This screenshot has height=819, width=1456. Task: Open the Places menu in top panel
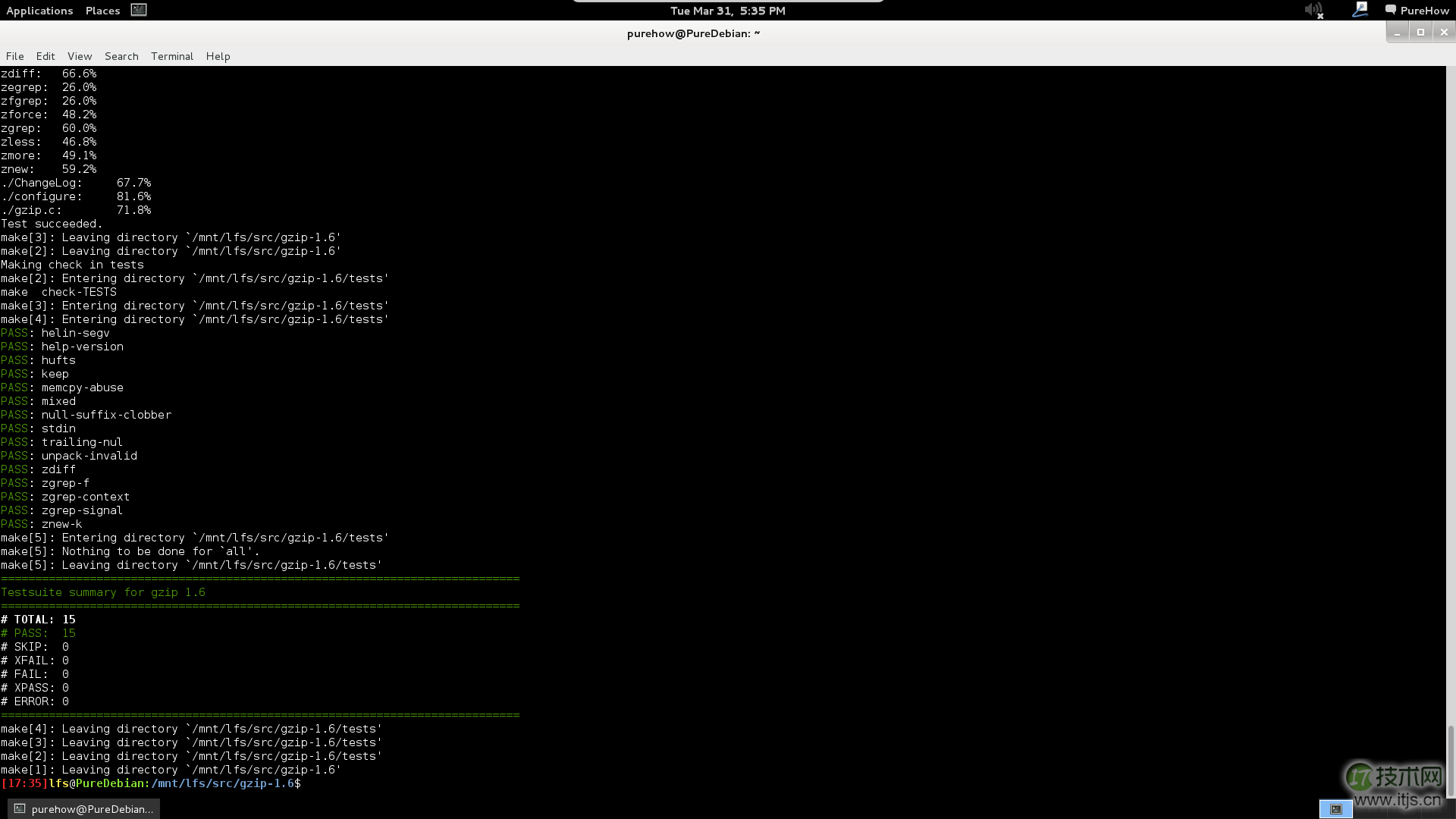tap(102, 11)
